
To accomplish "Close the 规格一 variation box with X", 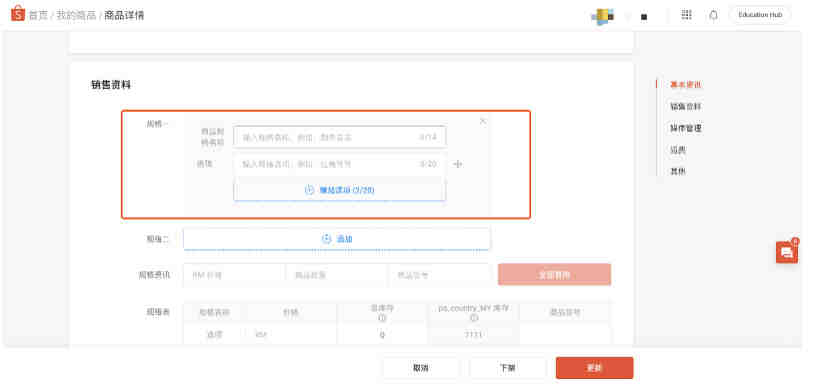I will click(483, 121).
